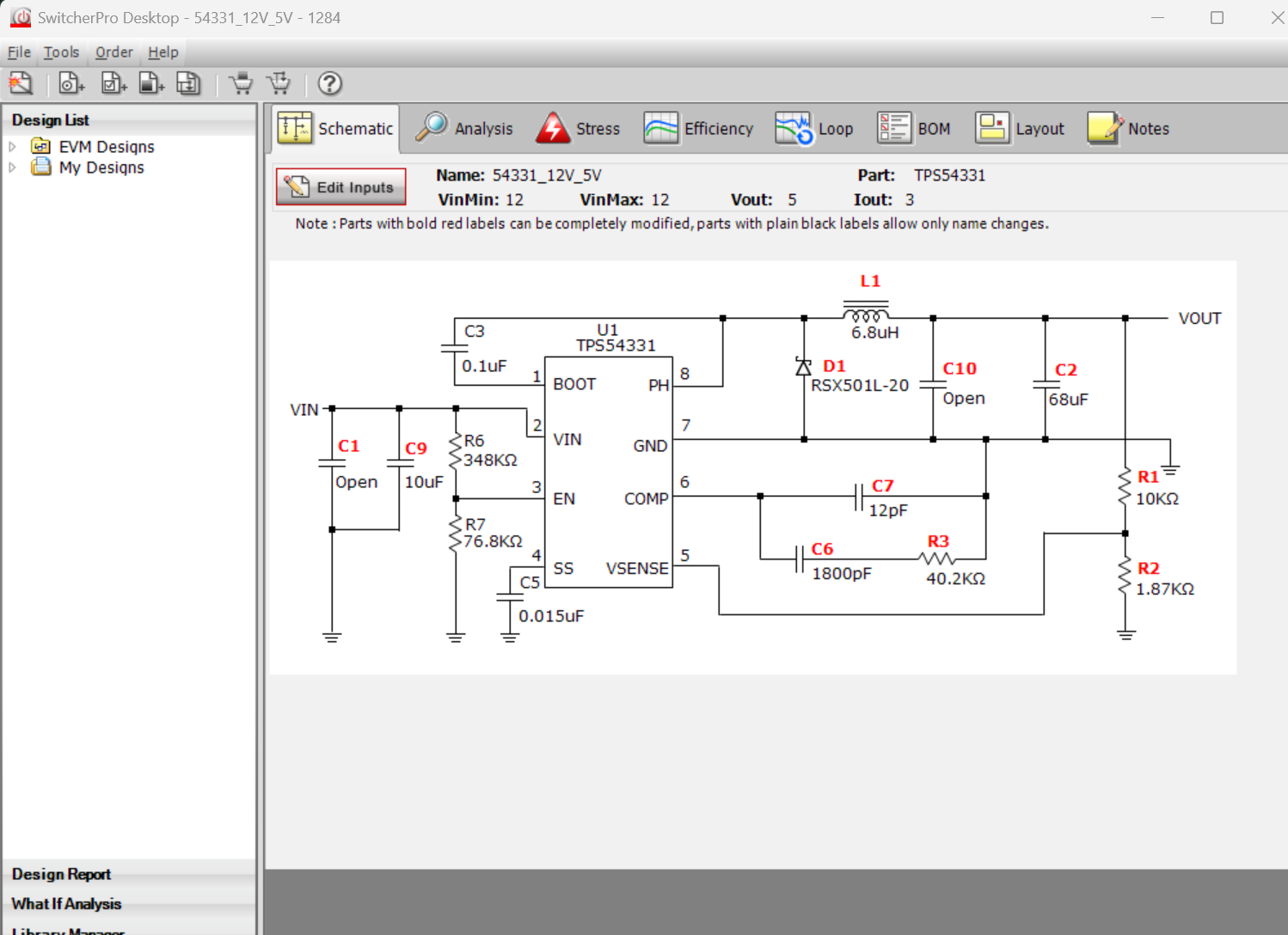Click the 348KΩ value for R6
The width and height of the screenshot is (1288, 935).
pyautogui.click(x=490, y=460)
